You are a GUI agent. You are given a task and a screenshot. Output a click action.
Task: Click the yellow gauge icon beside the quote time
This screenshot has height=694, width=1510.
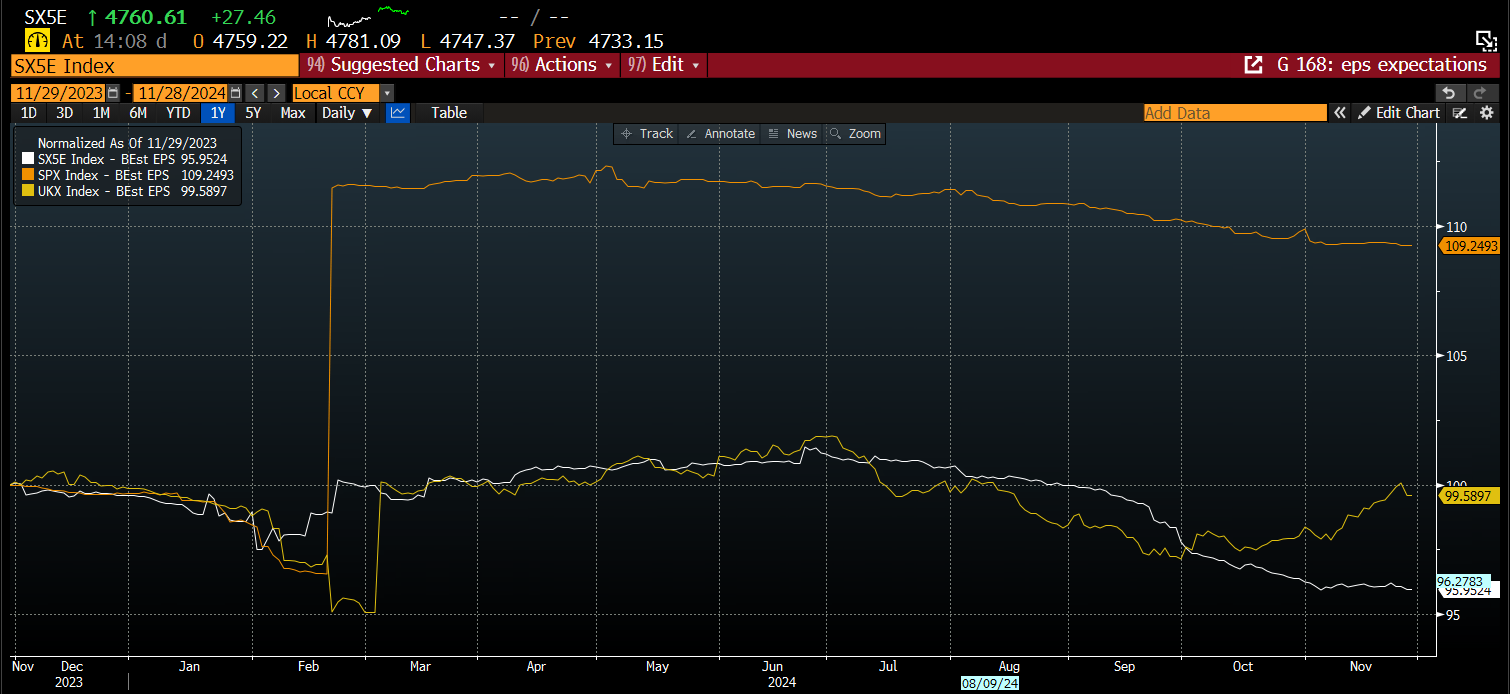(x=37, y=41)
